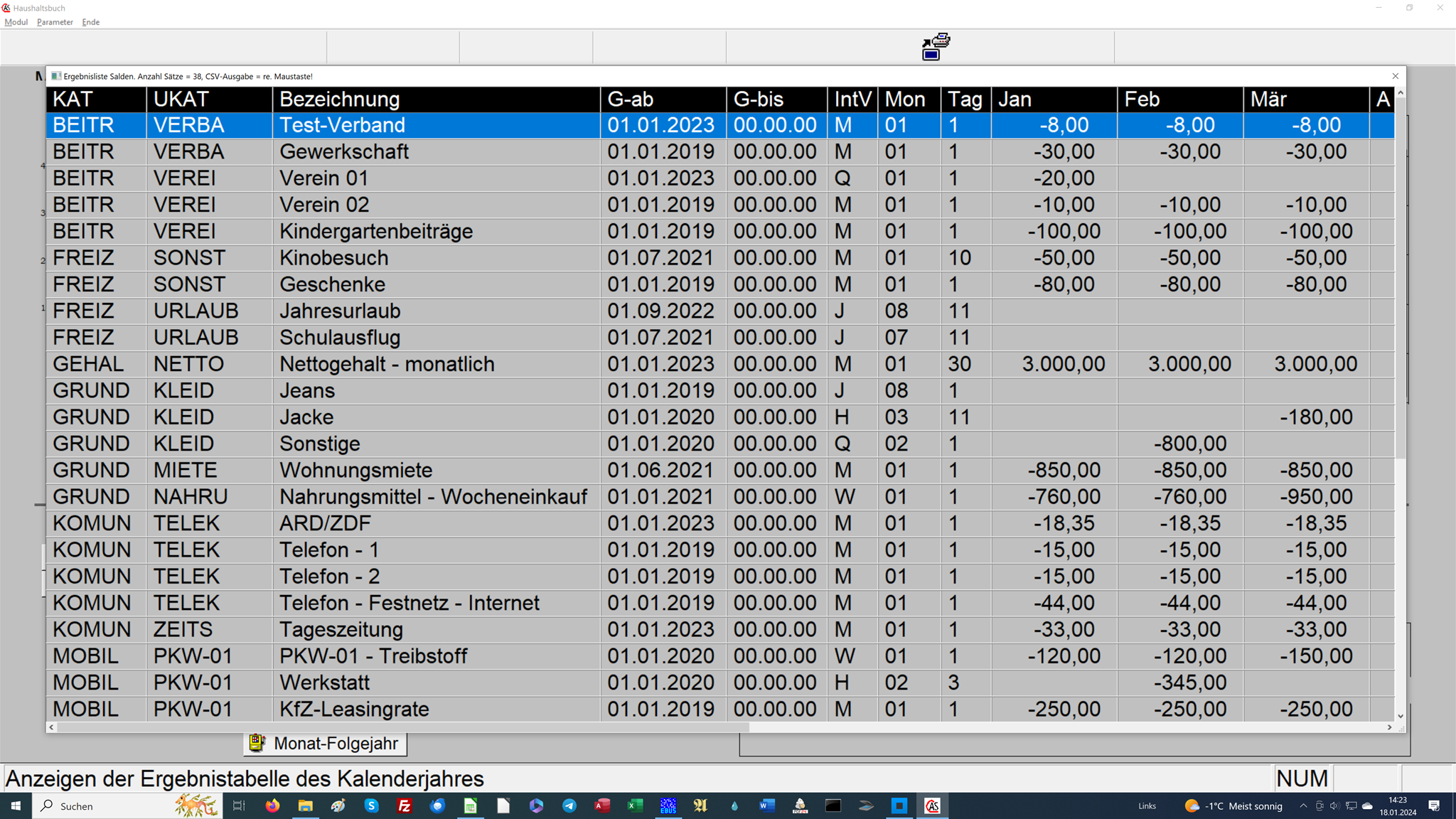This screenshot has height=819, width=1456.
Task: Click the G-ab column header
Action: (x=664, y=100)
